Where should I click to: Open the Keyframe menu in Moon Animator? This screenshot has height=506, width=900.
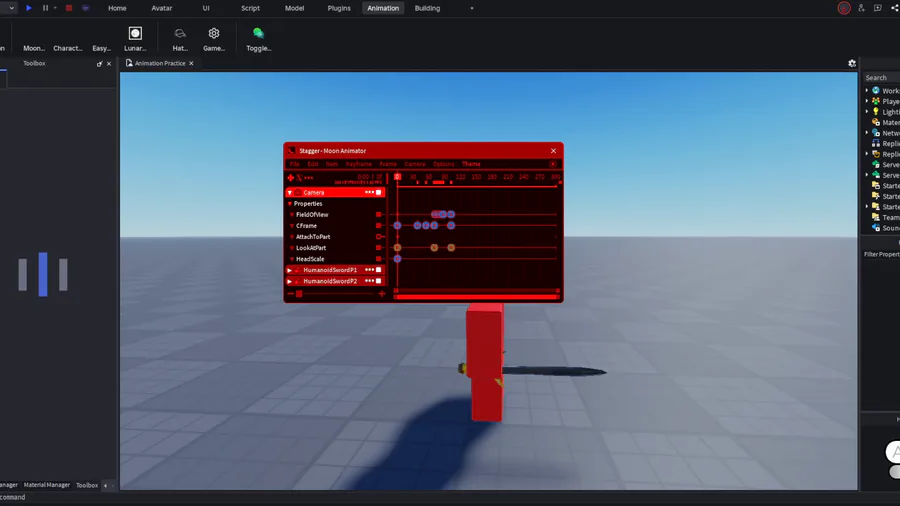tap(359, 164)
